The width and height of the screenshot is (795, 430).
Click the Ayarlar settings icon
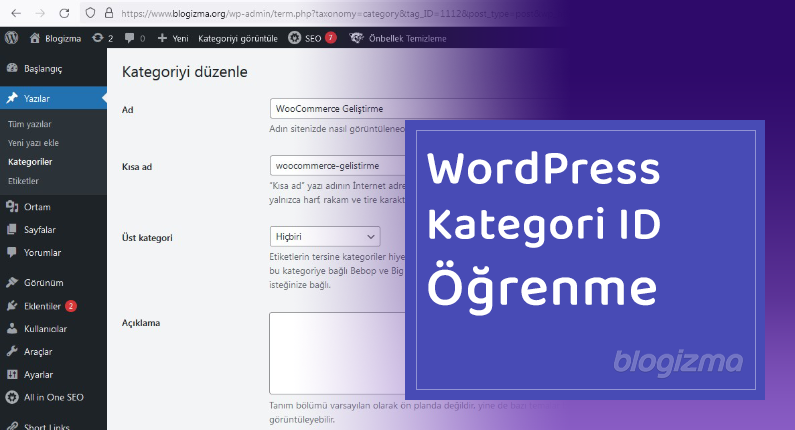point(12,374)
